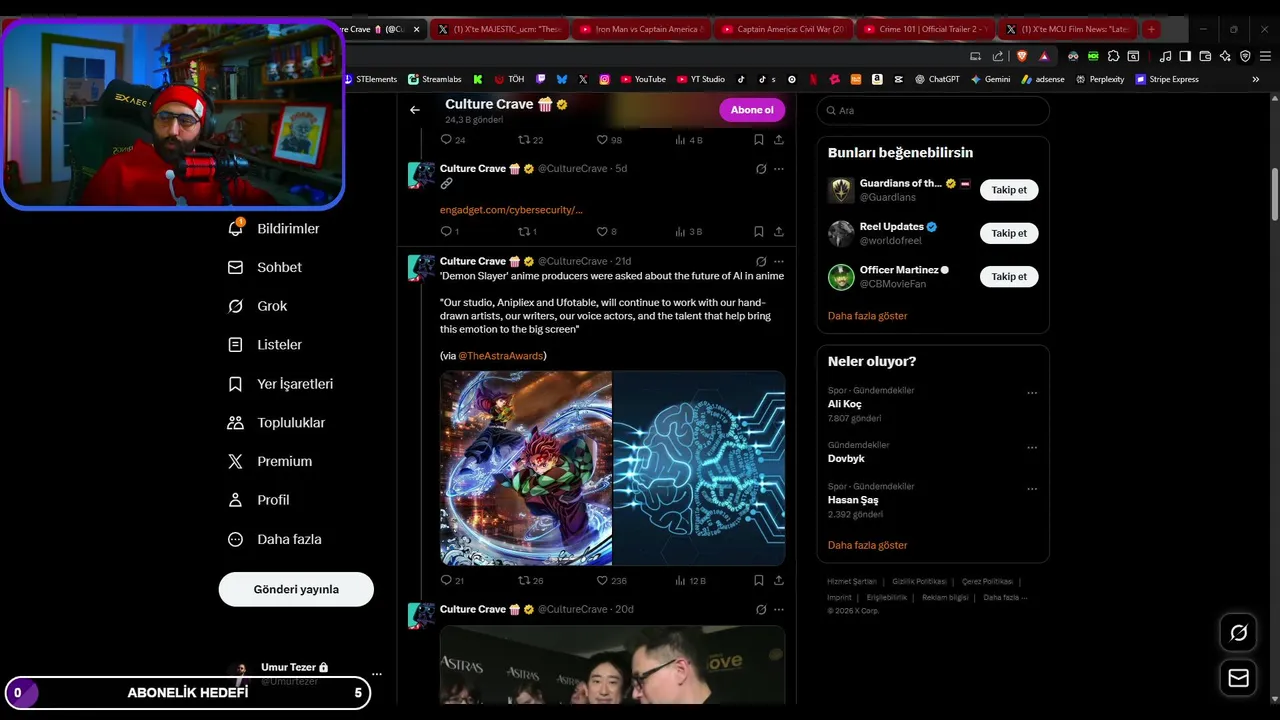Image resolution: width=1280 pixels, height=720 pixels.
Task: Reply to the Demon Slayer post
Action: (x=451, y=581)
